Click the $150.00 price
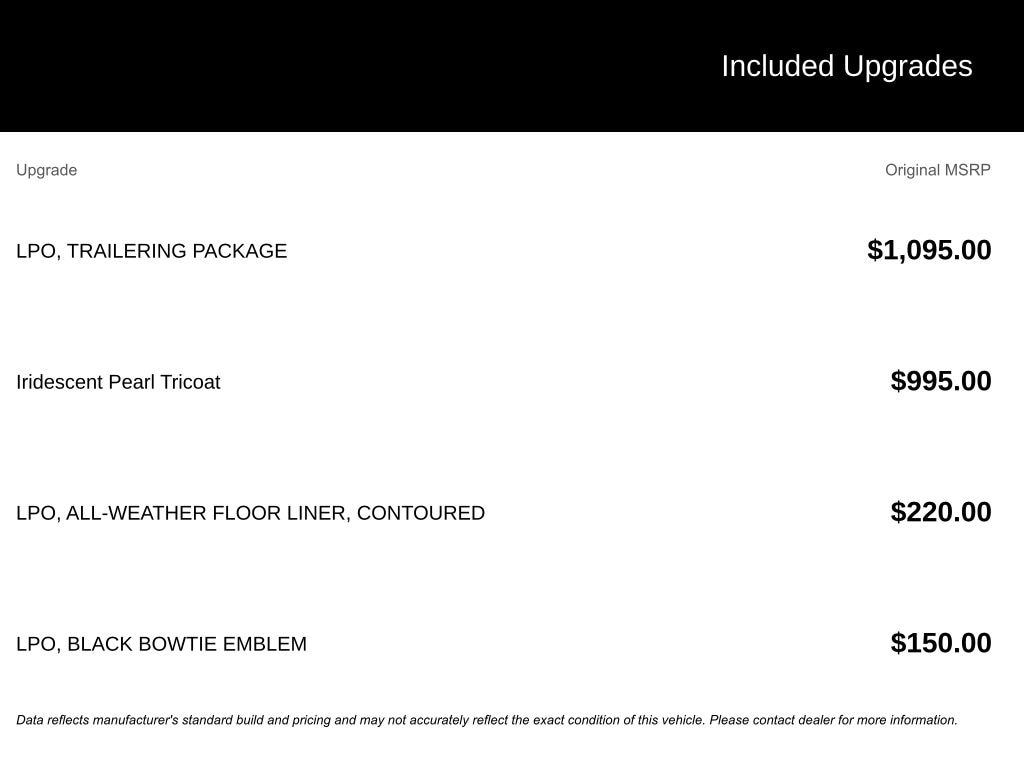This screenshot has height=768, width=1024. [940, 643]
